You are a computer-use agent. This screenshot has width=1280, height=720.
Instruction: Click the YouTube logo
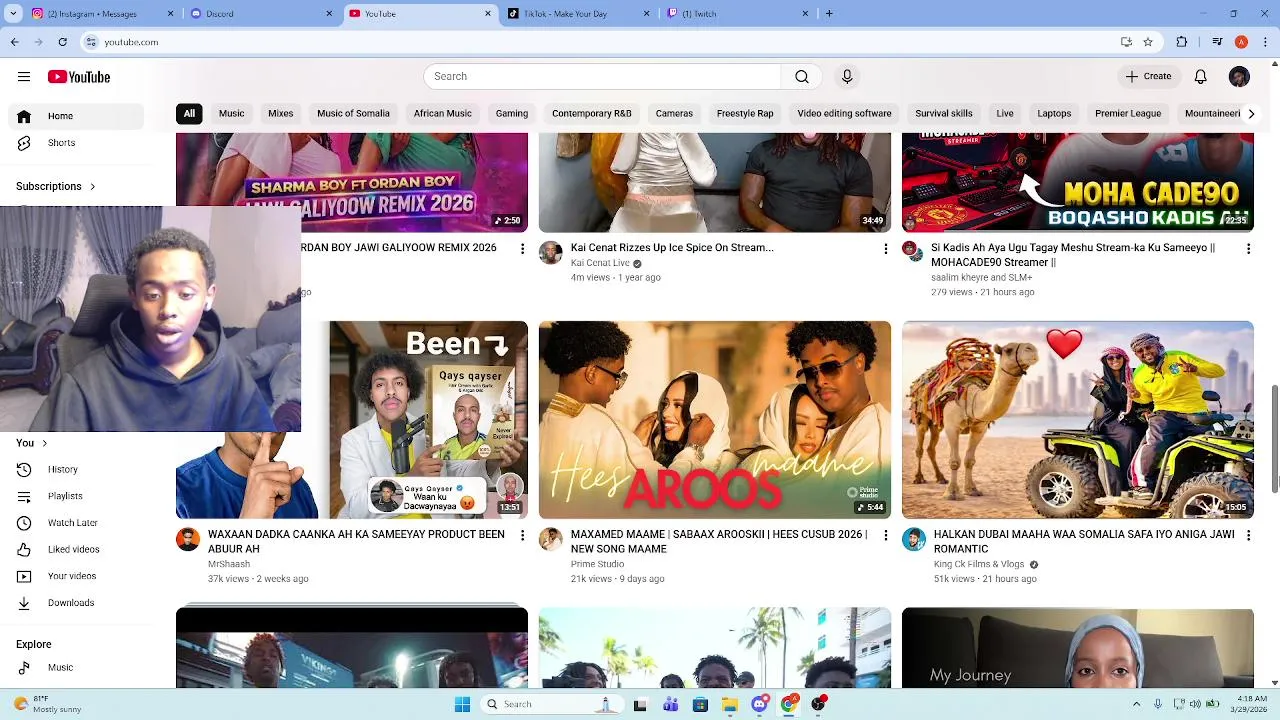pos(79,77)
